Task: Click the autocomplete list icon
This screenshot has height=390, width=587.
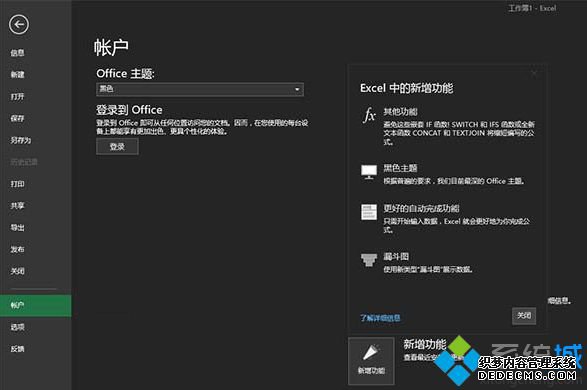Action: (x=369, y=212)
